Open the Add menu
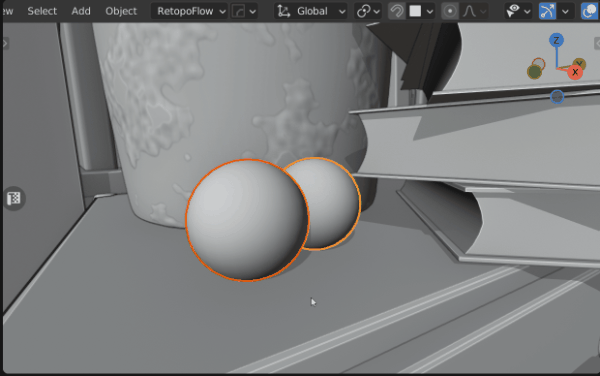Screen dimensions: 600x376 tap(81, 11)
